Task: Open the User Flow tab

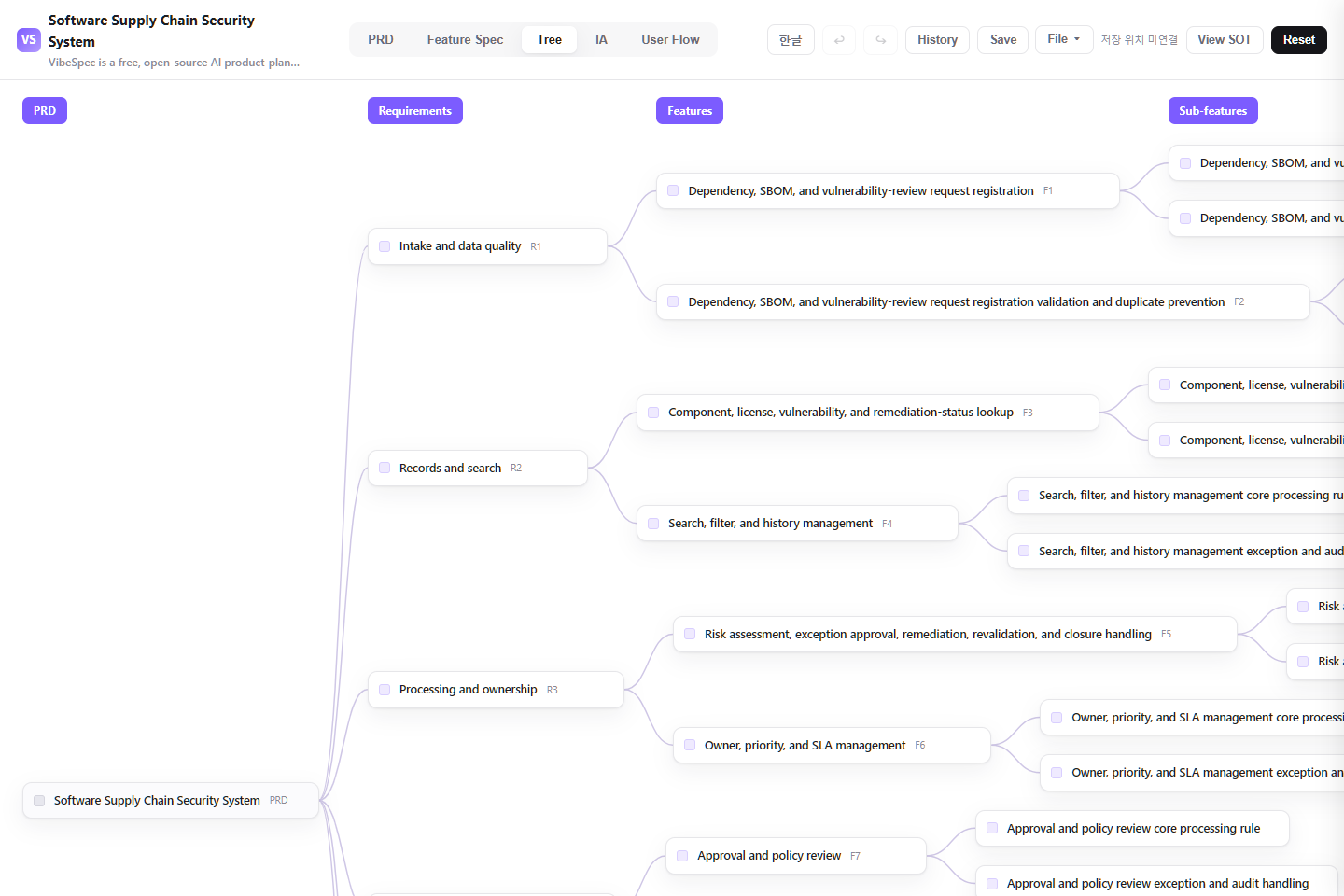Action: coord(670,40)
